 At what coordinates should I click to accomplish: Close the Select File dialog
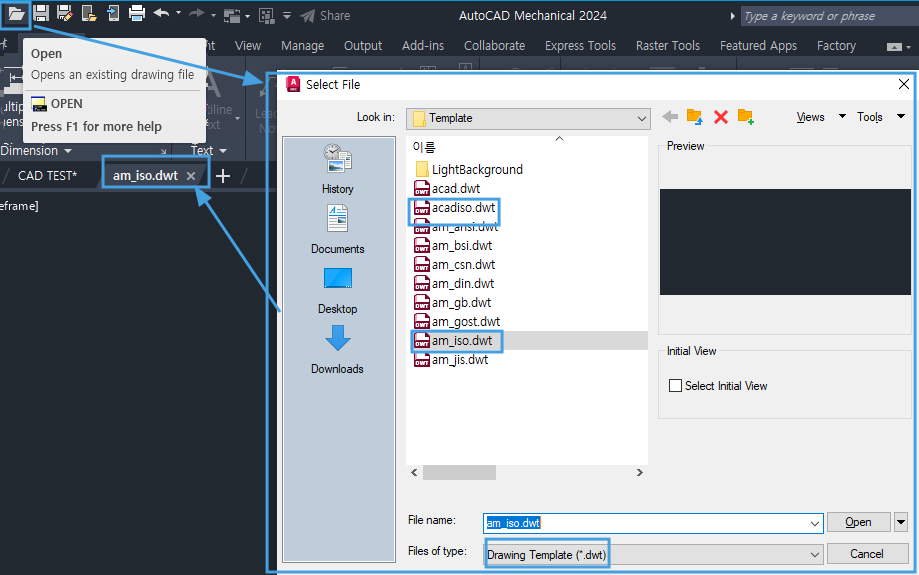pyautogui.click(x=904, y=84)
